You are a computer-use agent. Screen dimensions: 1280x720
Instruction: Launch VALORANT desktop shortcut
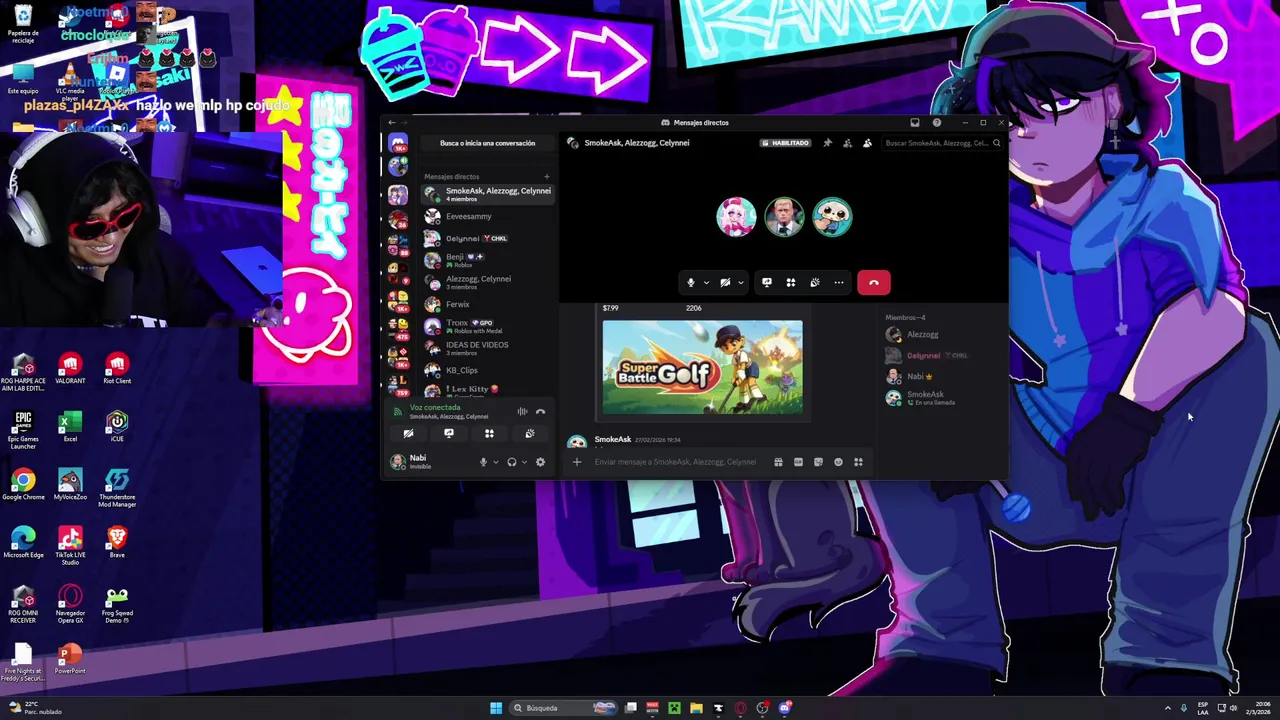tap(70, 368)
